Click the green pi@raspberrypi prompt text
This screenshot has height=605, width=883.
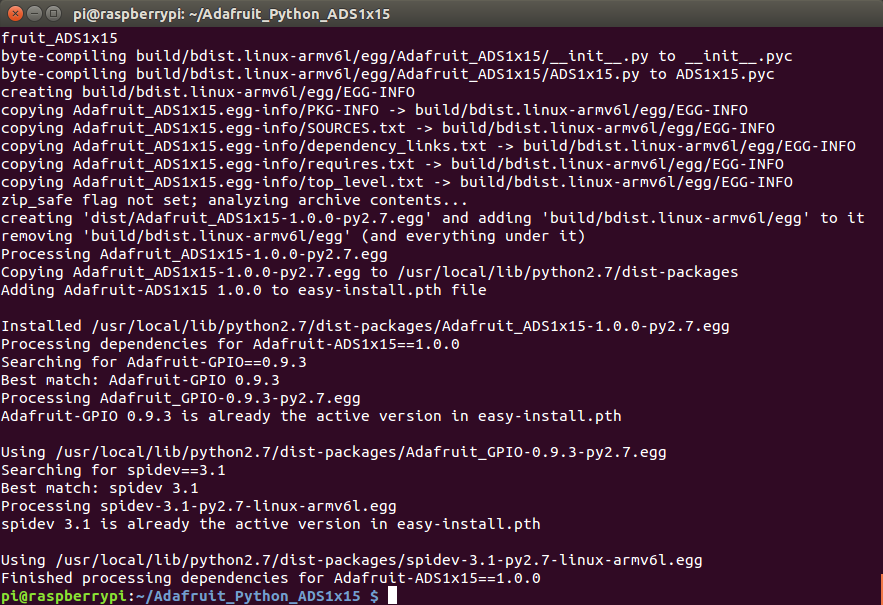(64, 596)
